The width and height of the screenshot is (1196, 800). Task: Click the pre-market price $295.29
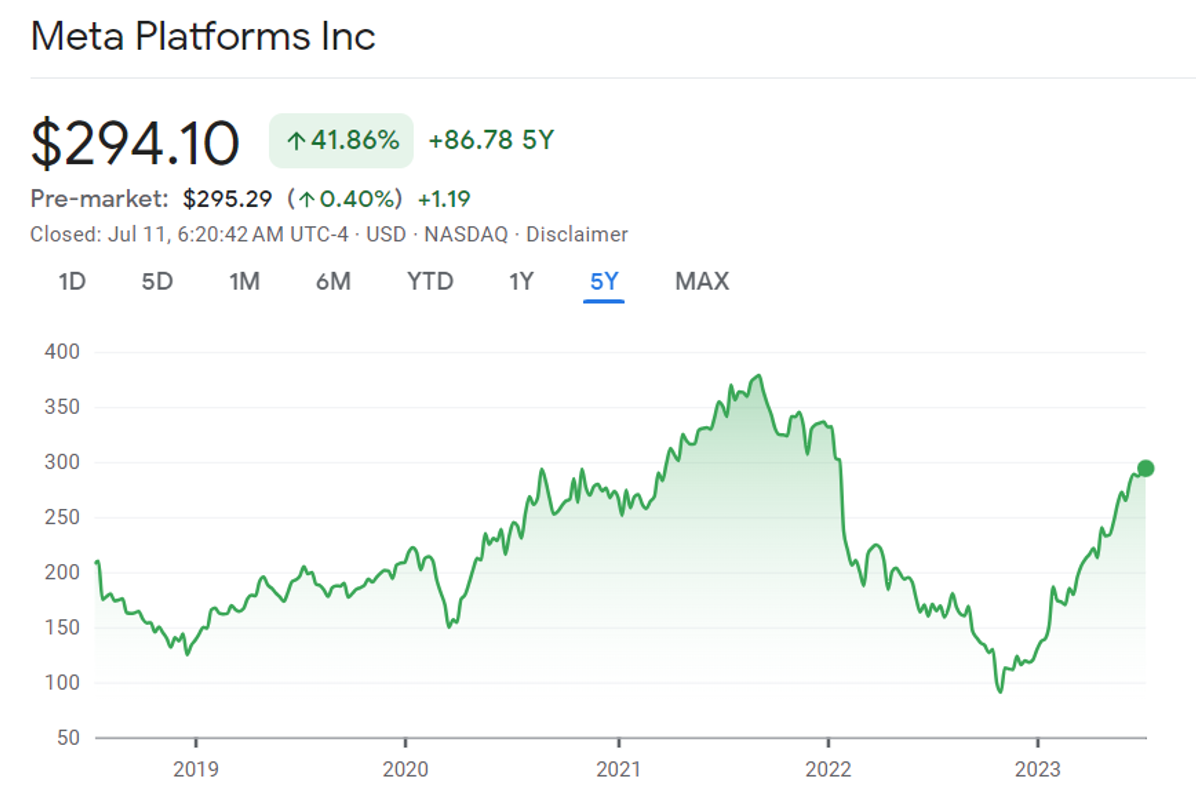click(227, 199)
